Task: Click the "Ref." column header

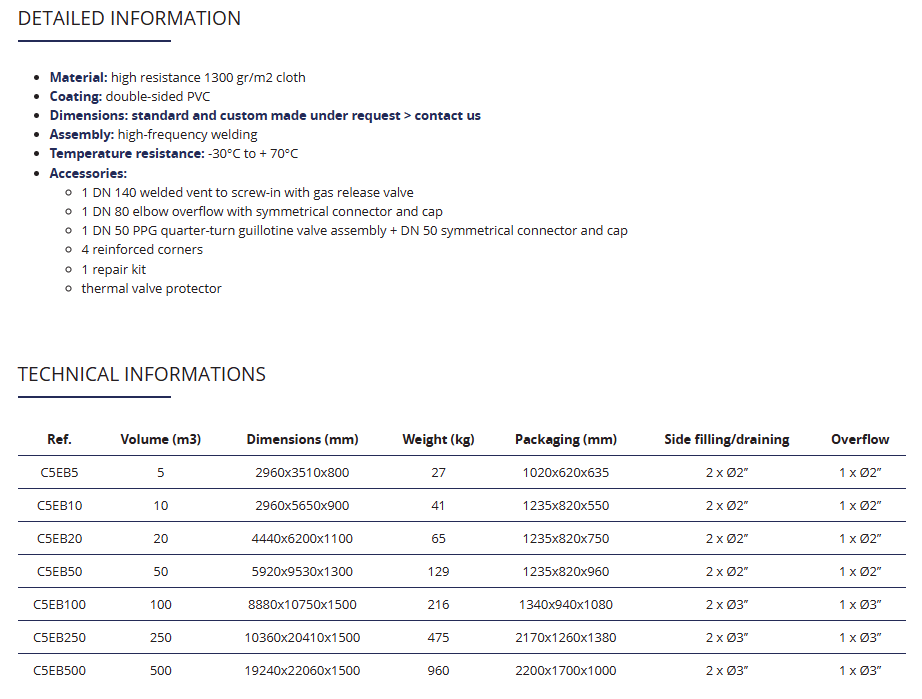Action: click(60, 439)
